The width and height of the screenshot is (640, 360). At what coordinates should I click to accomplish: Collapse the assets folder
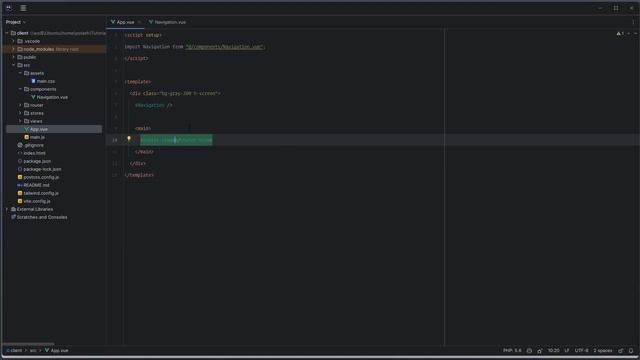click(x=20, y=73)
